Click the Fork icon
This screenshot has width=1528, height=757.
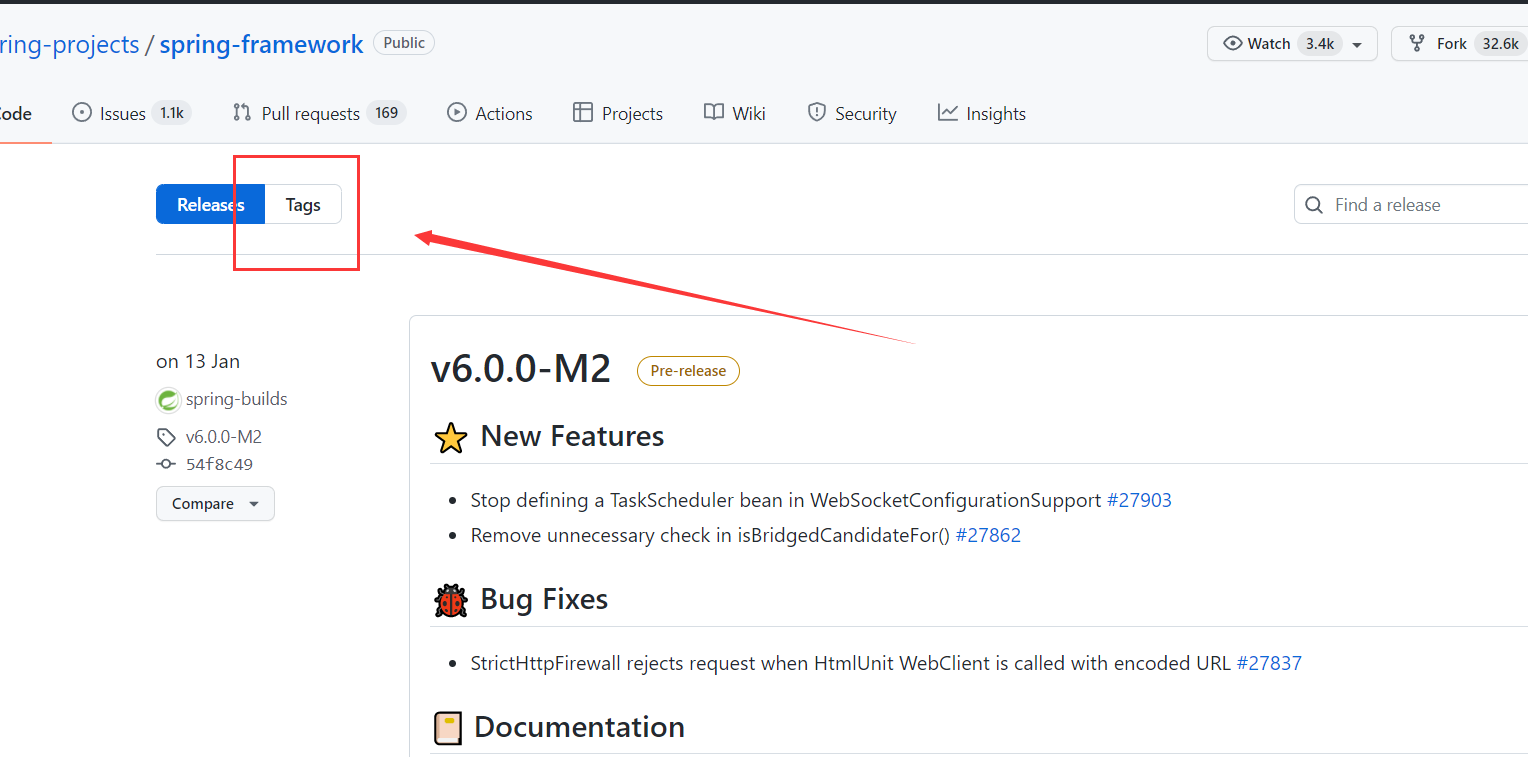point(1417,43)
